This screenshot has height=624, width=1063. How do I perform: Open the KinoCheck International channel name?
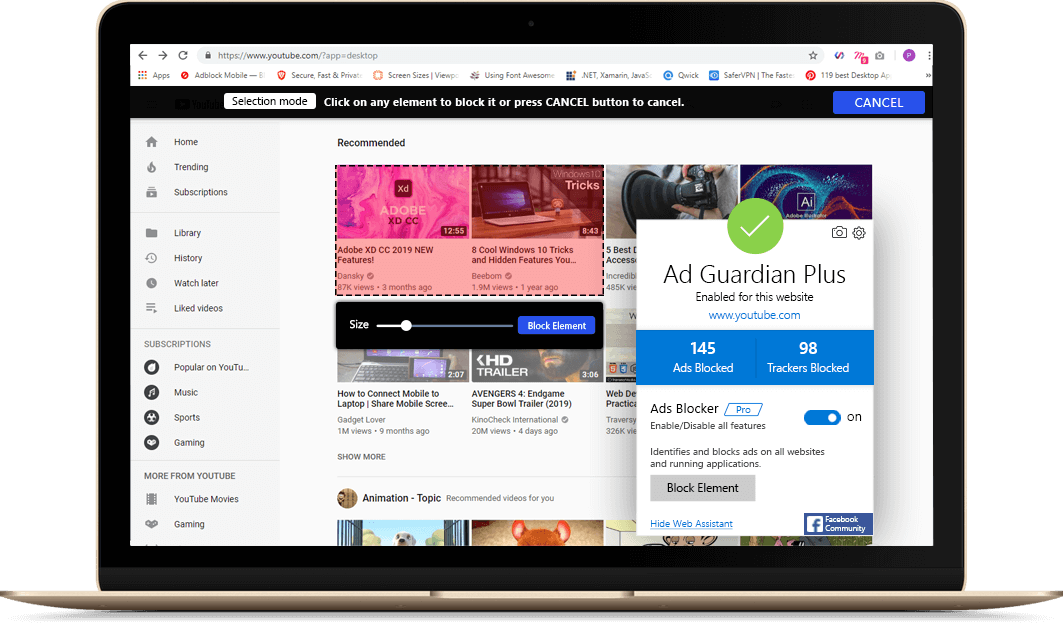tap(515, 420)
